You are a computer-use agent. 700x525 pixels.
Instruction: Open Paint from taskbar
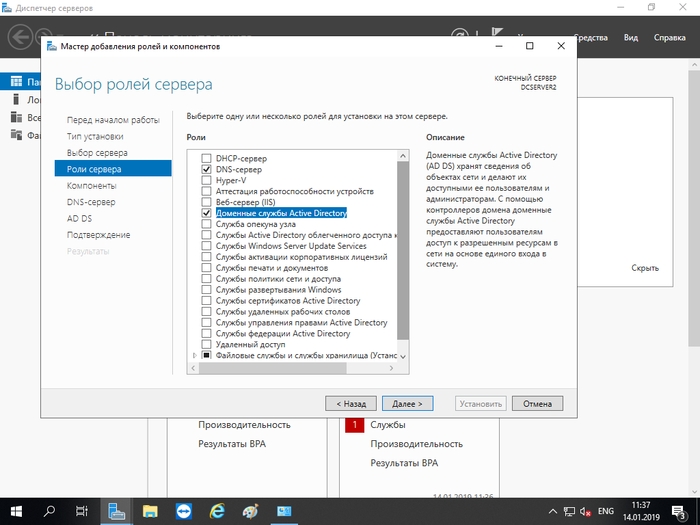pyautogui.click(x=250, y=511)
